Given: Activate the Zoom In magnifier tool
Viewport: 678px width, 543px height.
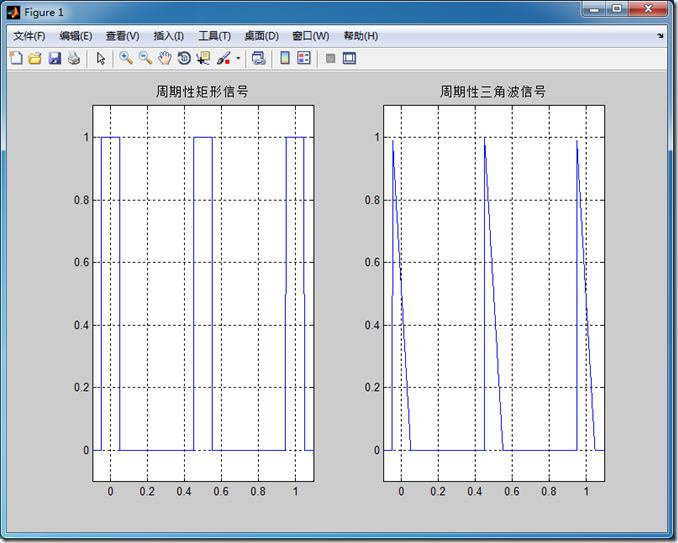Looking at the screenshot, I should pos(126,58).
